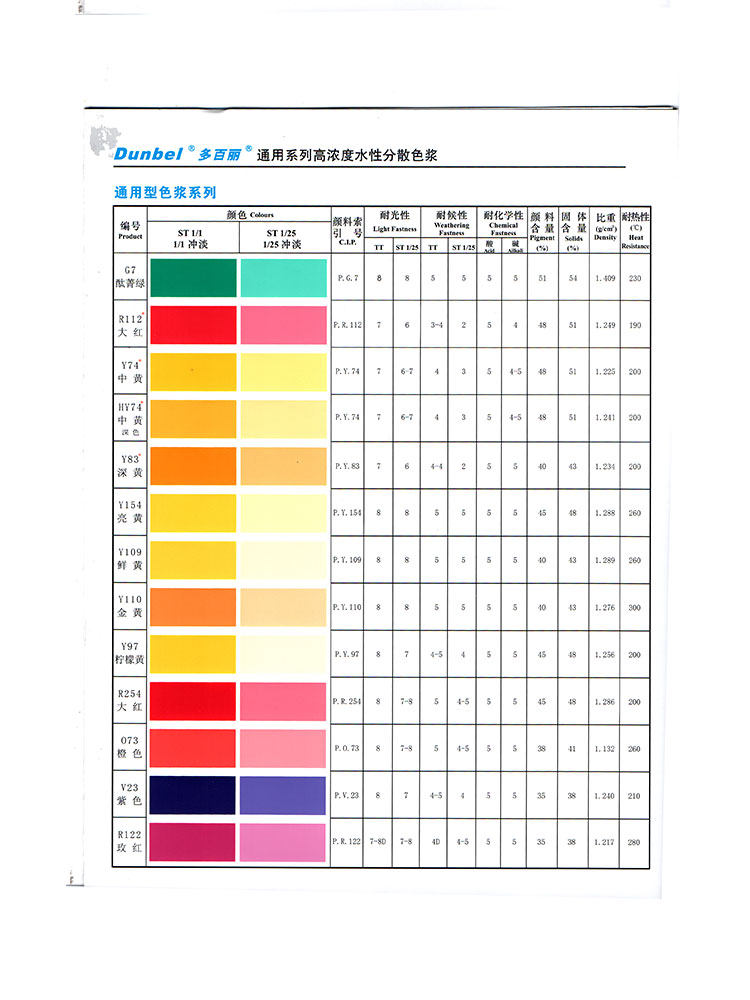This screenshot has width=750, height=1000.
Task: Click the 'P.R.254' pigment index cell
Action: (x=347, y=702)
